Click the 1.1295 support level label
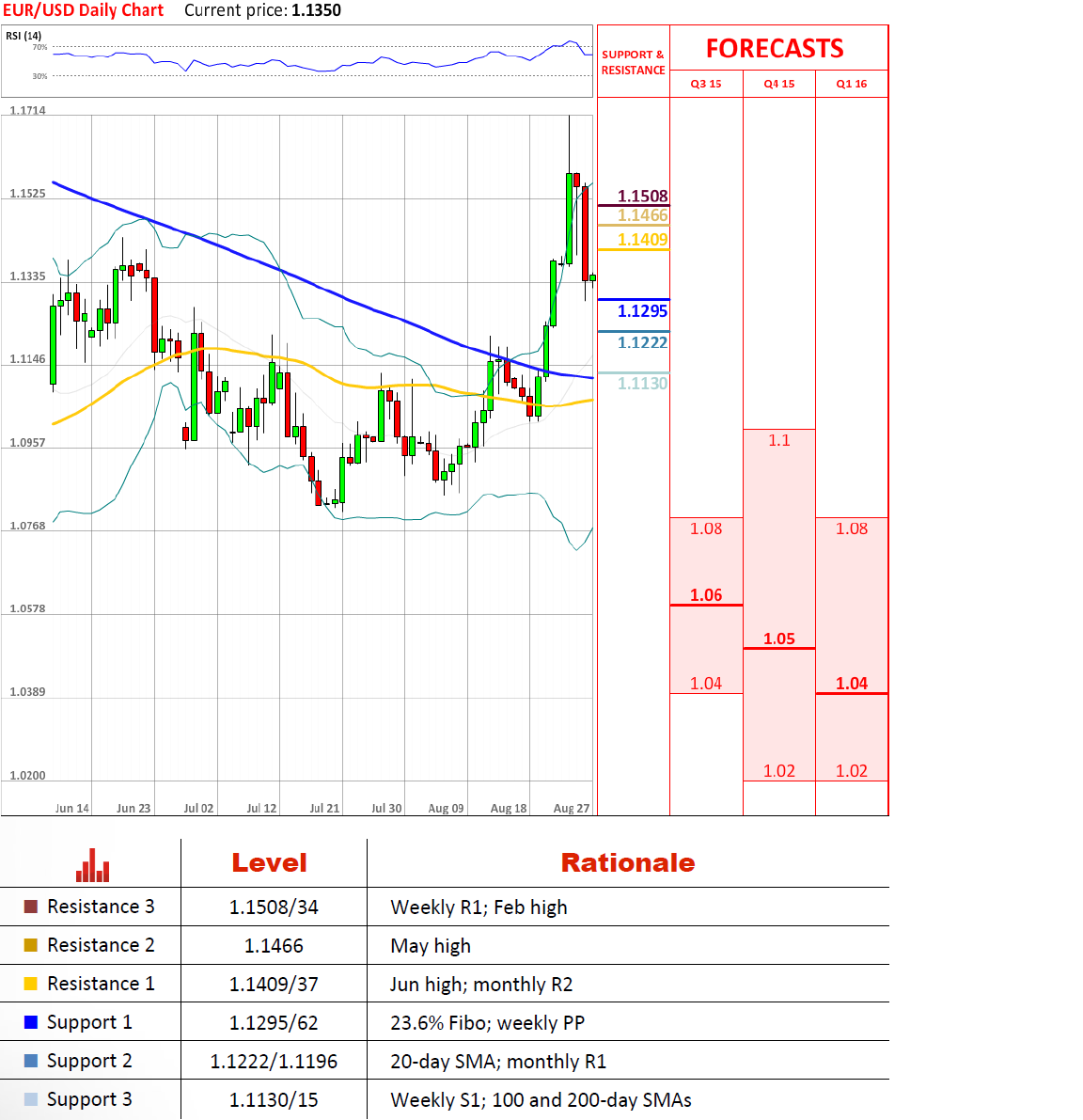 click(x=642, y=310)
